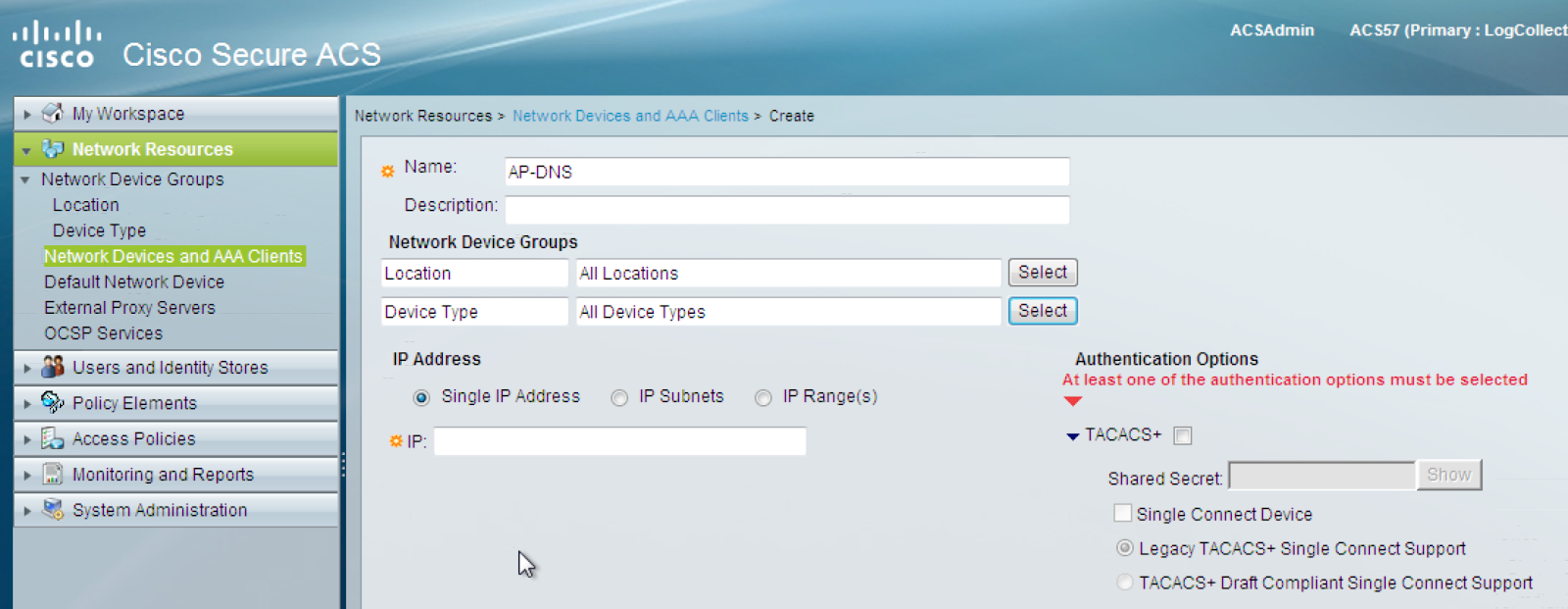Screen dimensions: 1568x609
Task: Click the Users and Identity Stores icon
Action: coord(53,367)
